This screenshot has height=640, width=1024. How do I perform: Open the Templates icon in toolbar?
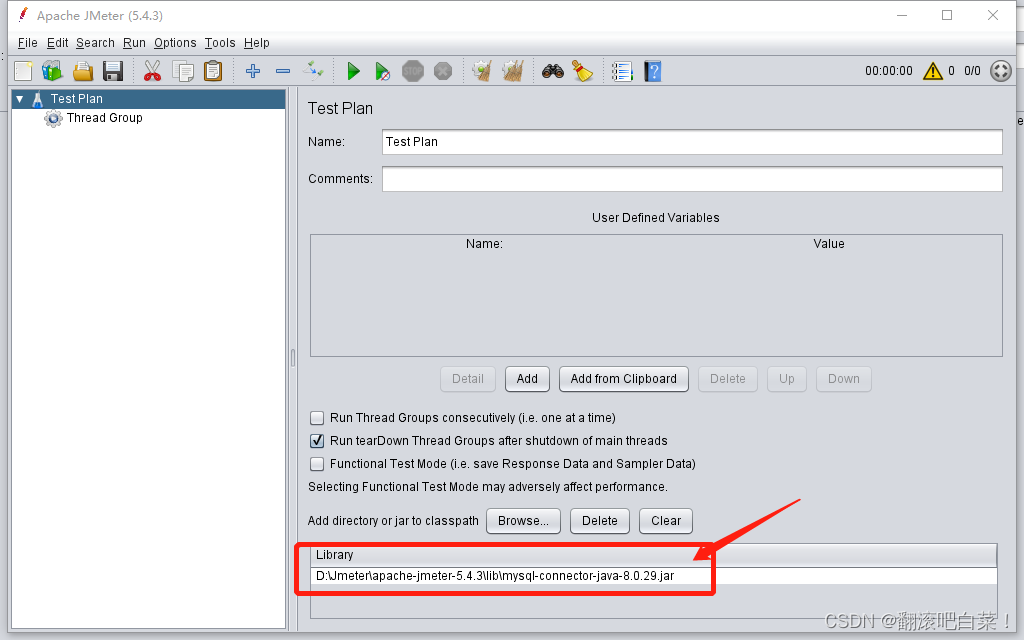pyautogui.click(x=52, y=71)
